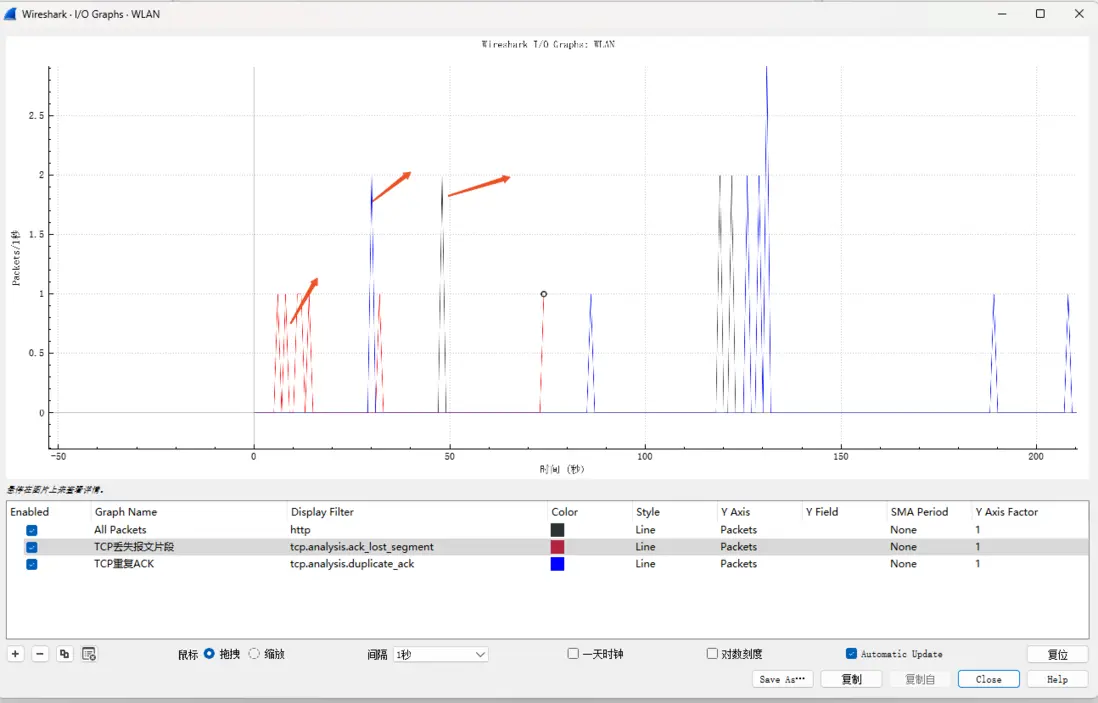Click the Display Filter column header

[x=322, y=512]
